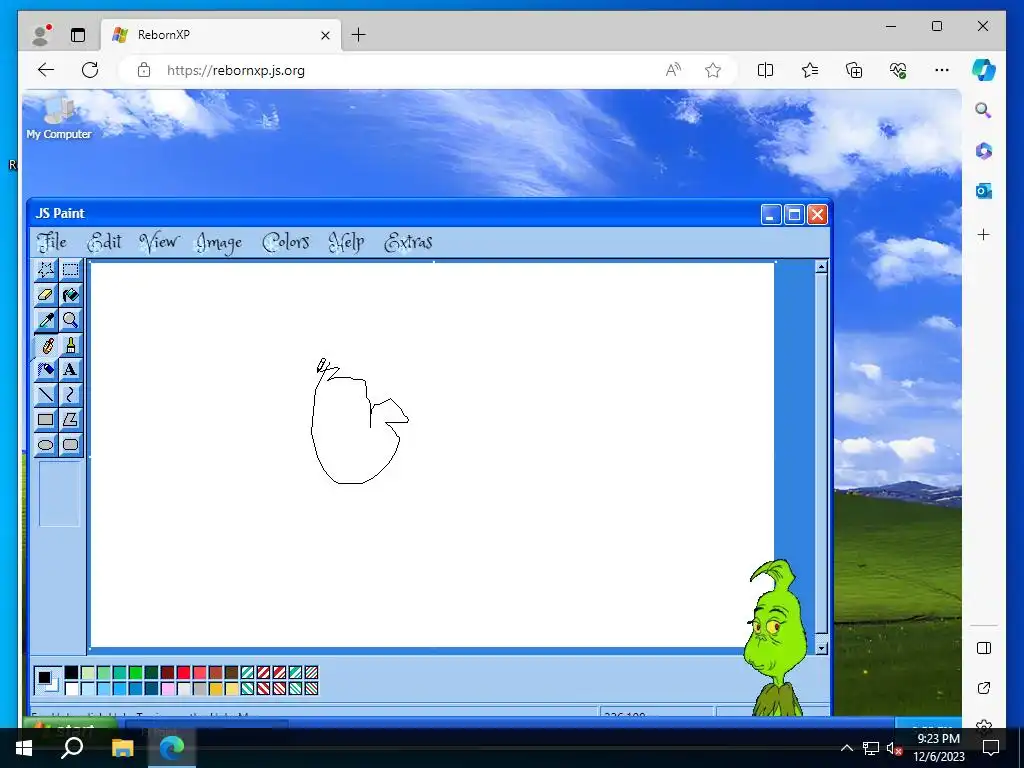Pick the bright red color swatch
The height and width of the screenshot is (768, 1024).
tap(184, 673)
